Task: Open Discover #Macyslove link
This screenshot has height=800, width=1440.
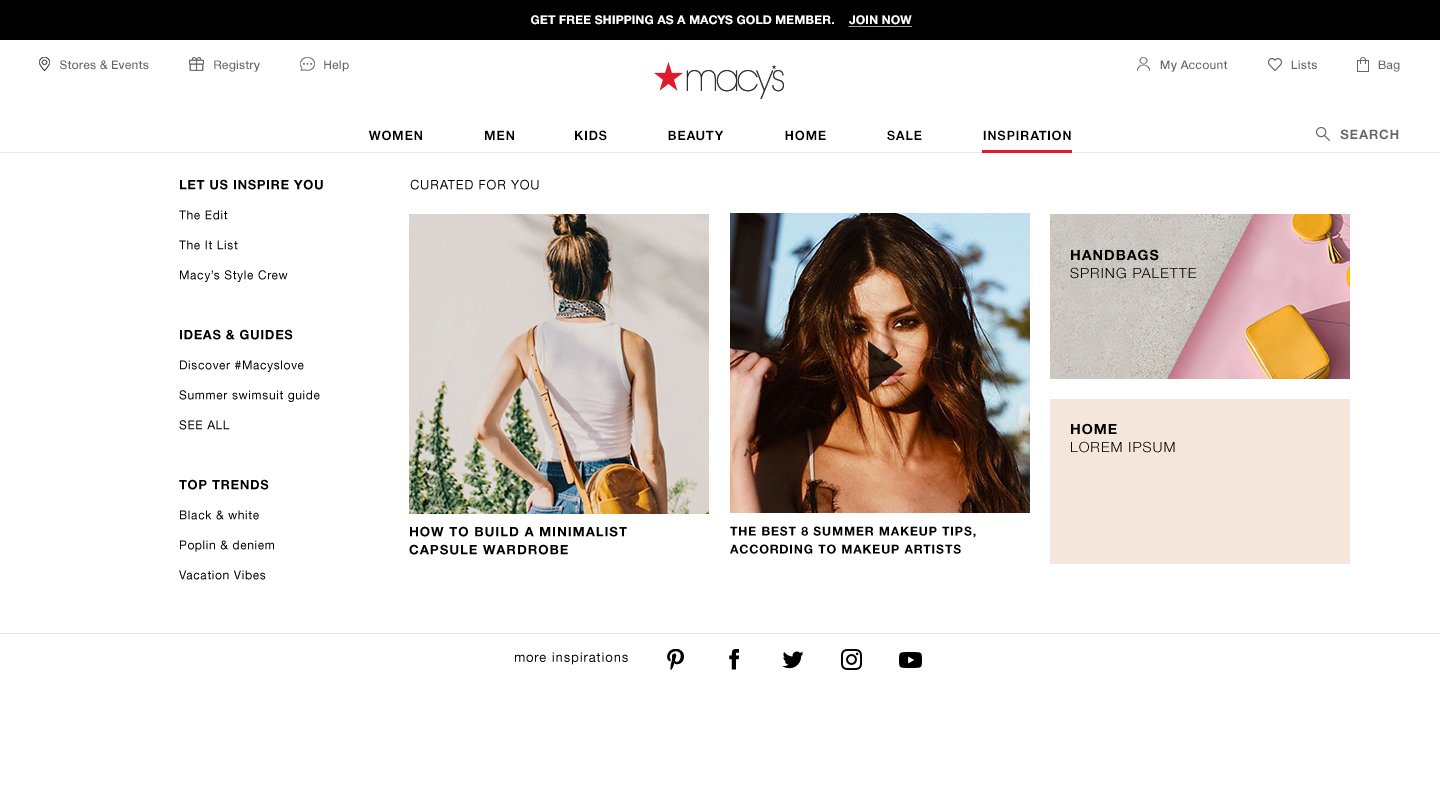Action: 241,365
